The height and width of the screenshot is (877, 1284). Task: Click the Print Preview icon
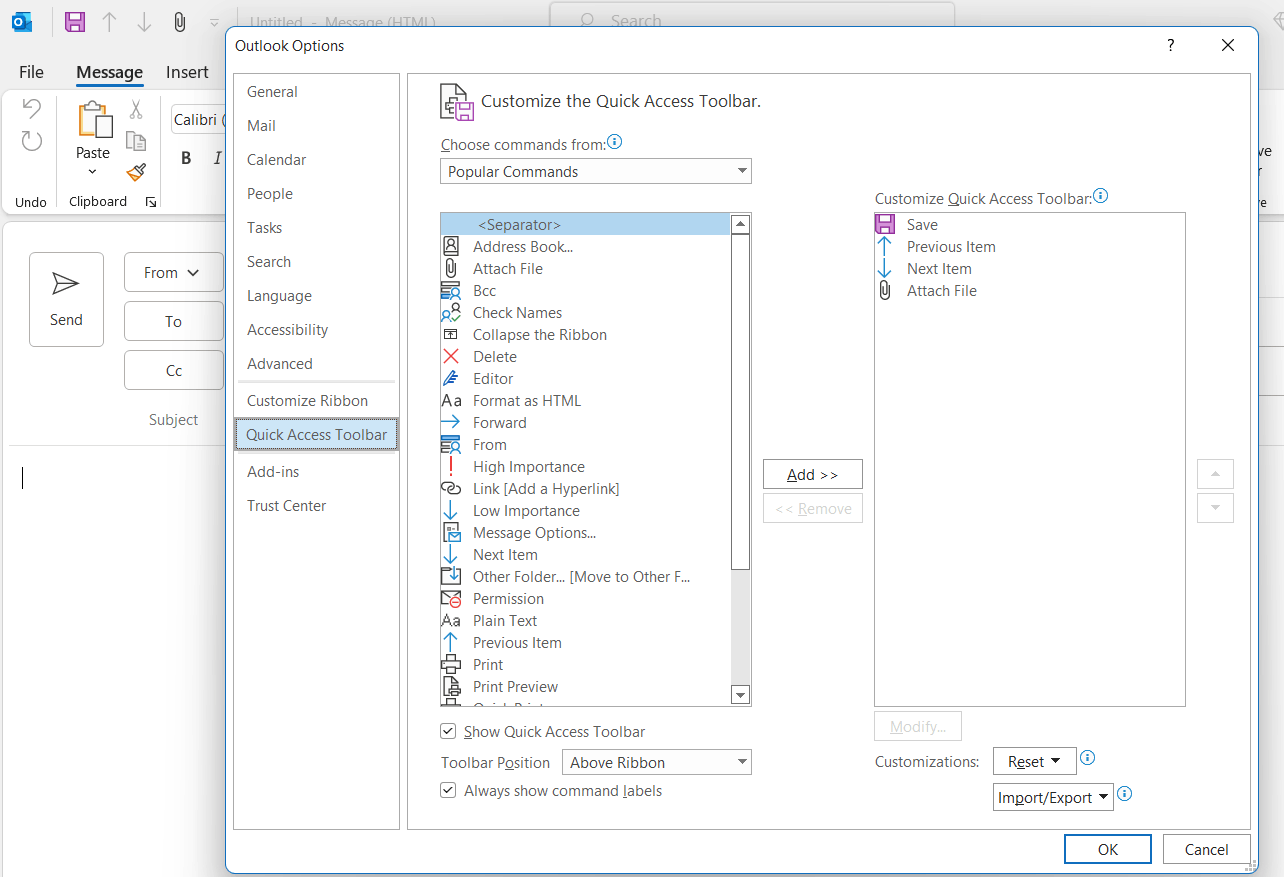[451, 686]
